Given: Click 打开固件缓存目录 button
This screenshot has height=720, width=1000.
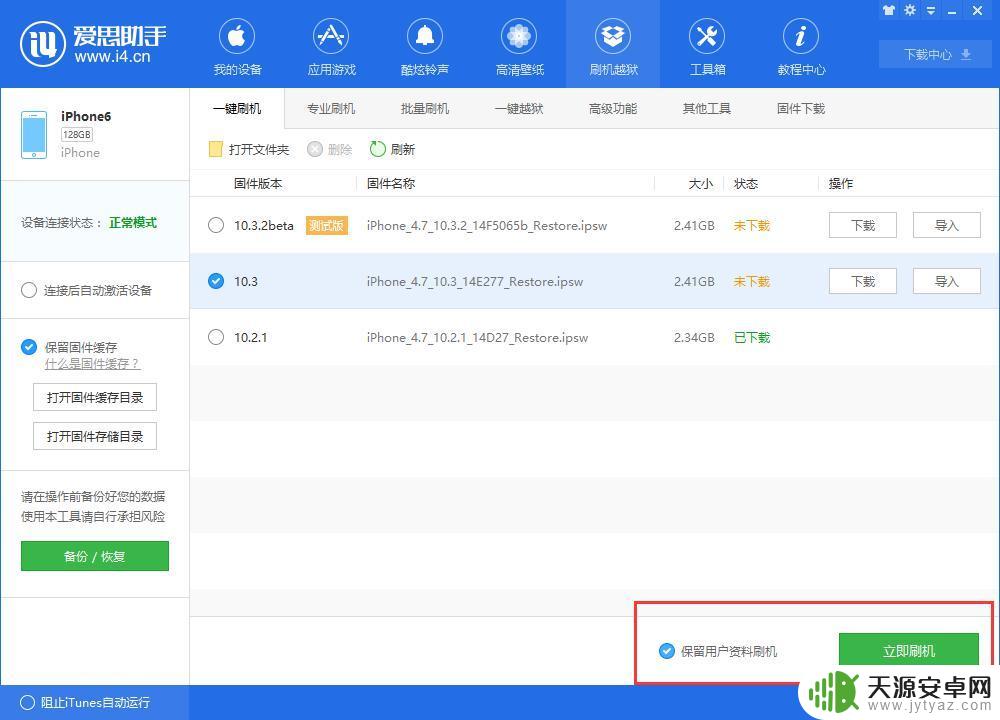Looking at the screenshot, I should click(x=95, y=397).
